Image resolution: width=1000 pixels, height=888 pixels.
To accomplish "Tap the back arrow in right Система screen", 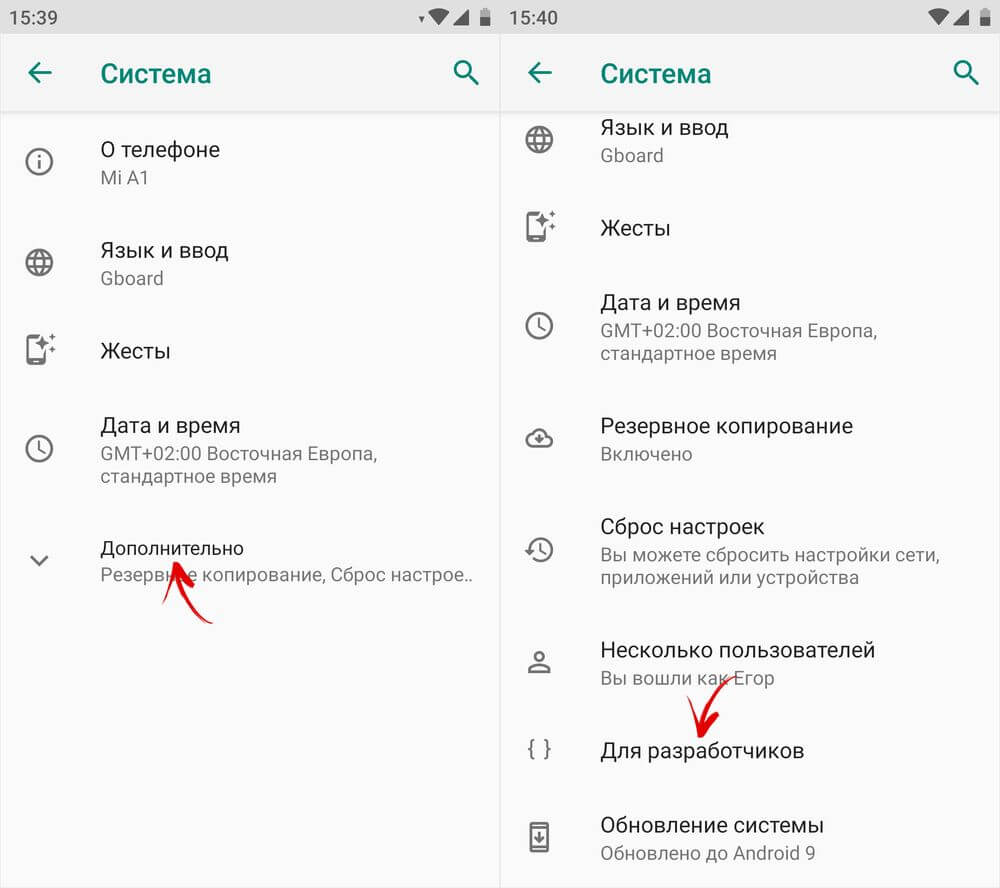I will pyautogui.click(x=540, y=73).
